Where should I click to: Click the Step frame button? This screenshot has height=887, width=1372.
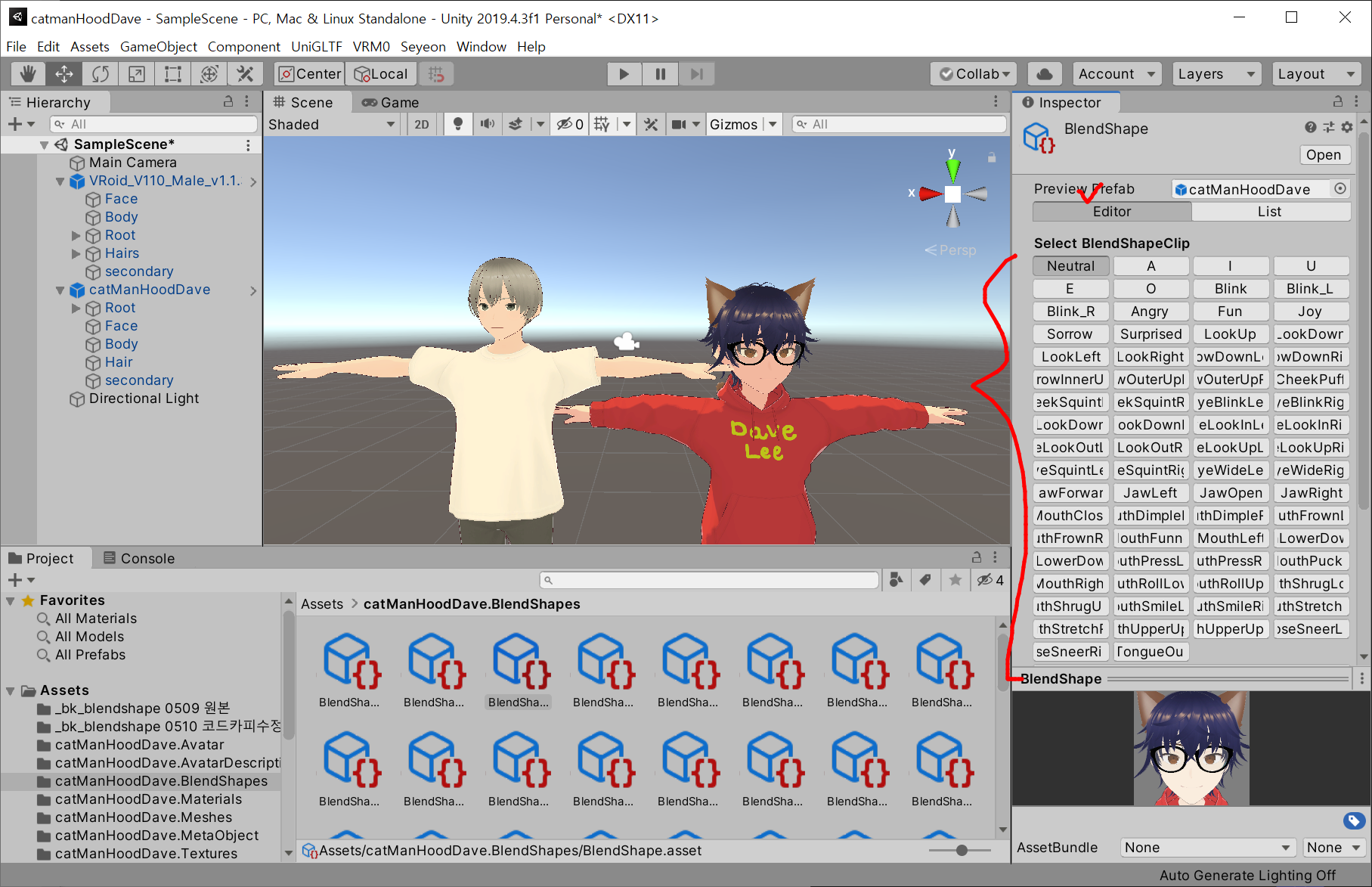pos(697,74)
